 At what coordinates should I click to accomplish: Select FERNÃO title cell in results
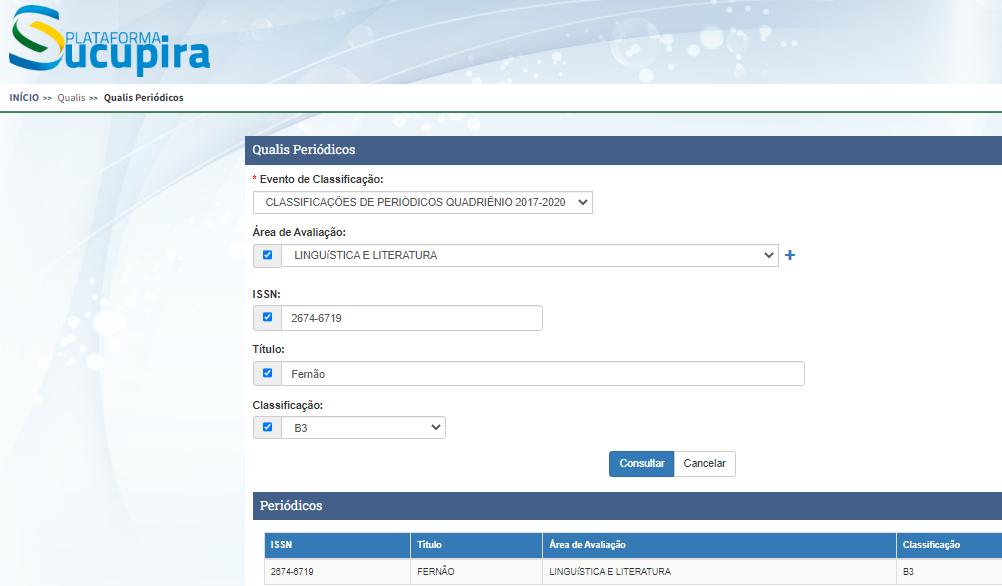click(x=477, y=572)
